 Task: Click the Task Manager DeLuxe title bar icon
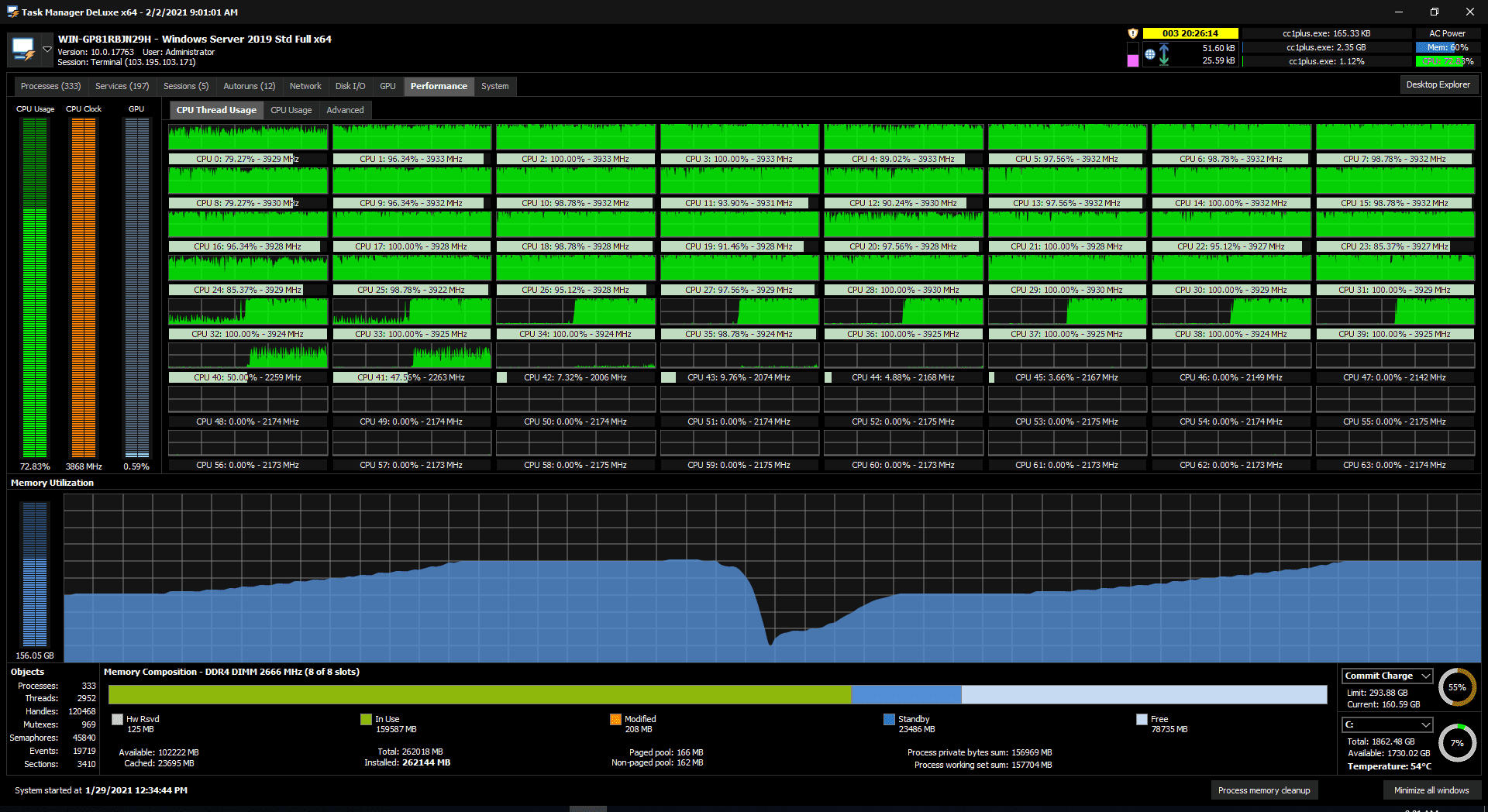tap(12, 12)
